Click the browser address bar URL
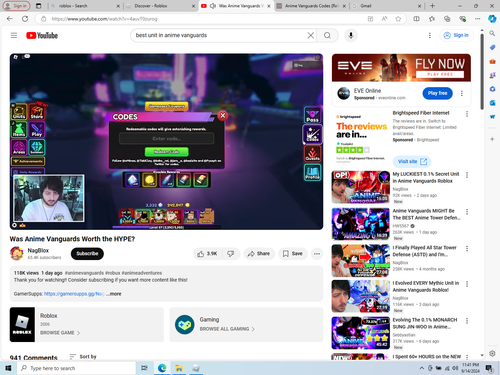 click(x=104, y=19)
